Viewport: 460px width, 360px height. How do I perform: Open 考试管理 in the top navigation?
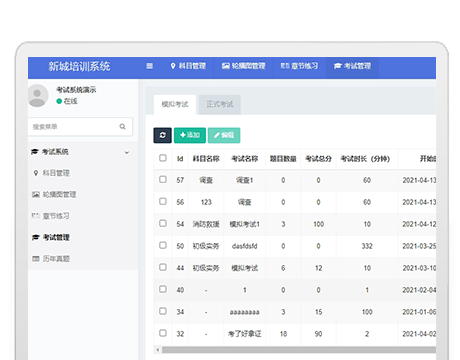click(x=352, y=66)
